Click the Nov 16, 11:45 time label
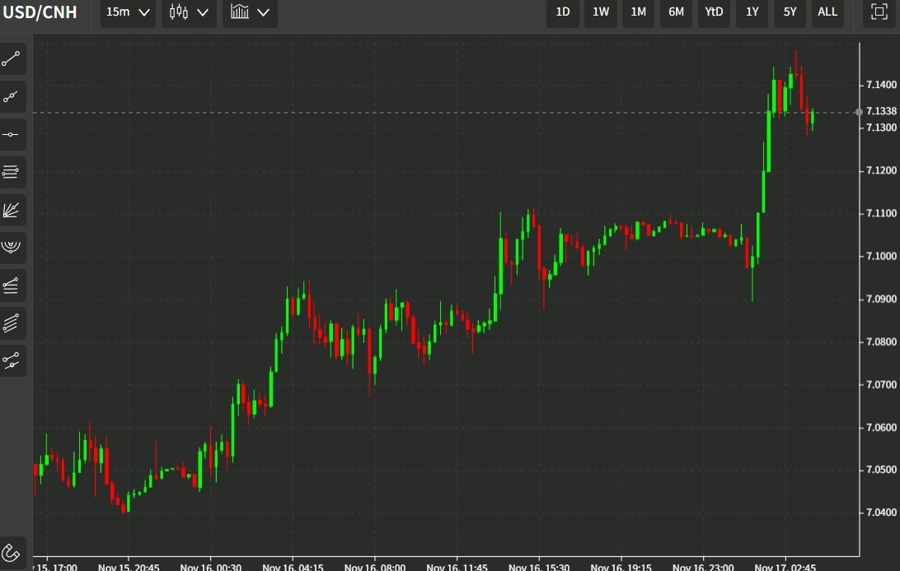This screenshot has width=900, height=571. pos(457,567)
